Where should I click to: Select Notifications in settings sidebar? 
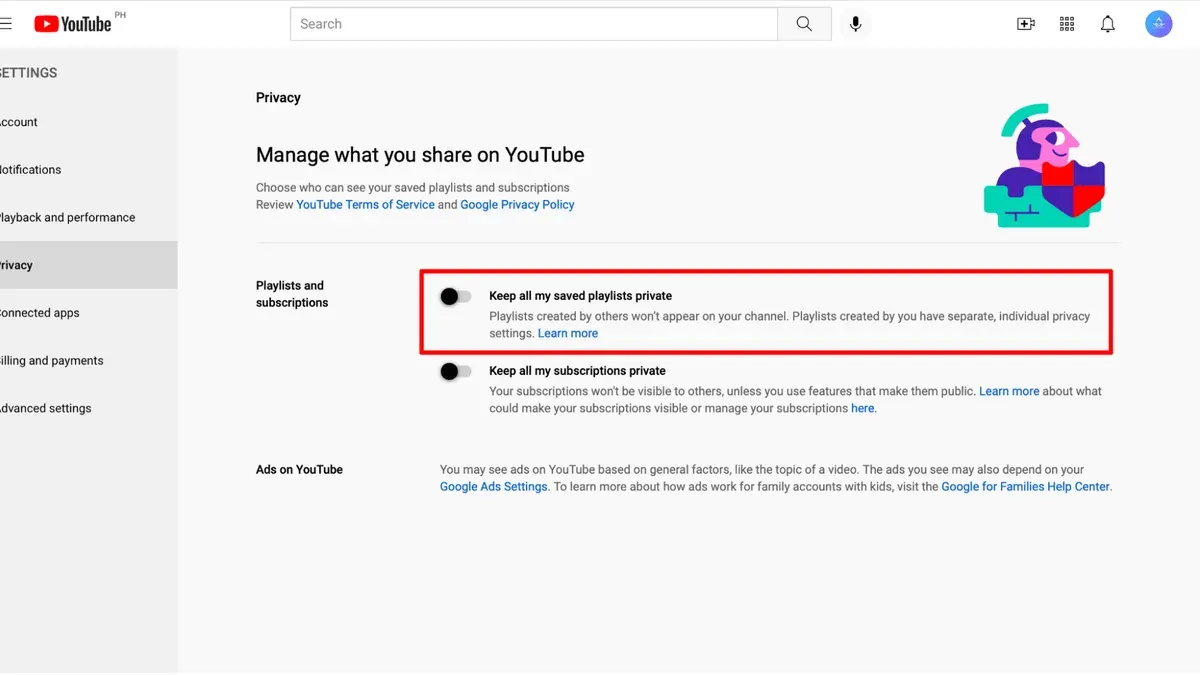[x=88, y=170]
